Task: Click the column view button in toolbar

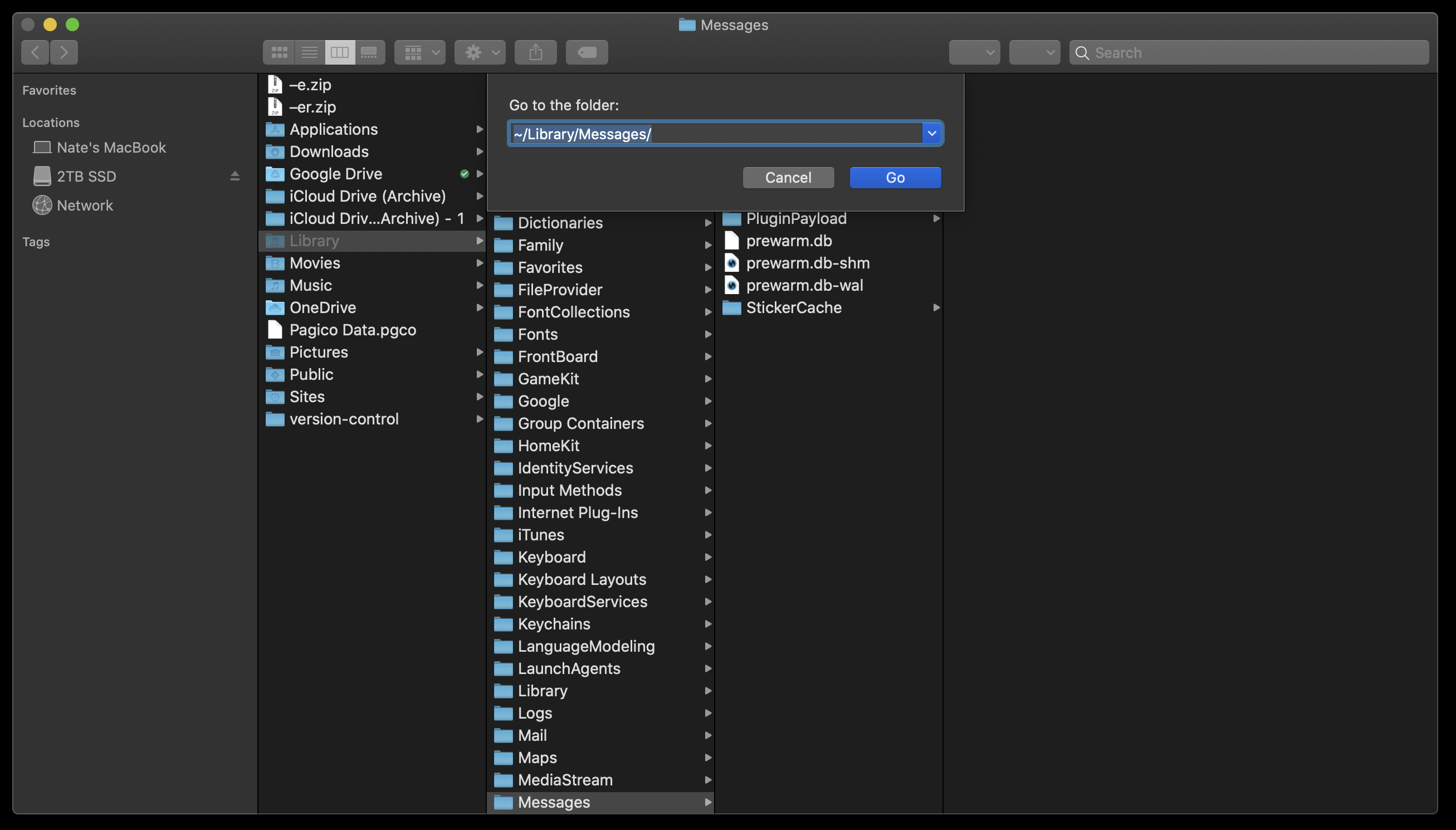Action: point(339,52)
